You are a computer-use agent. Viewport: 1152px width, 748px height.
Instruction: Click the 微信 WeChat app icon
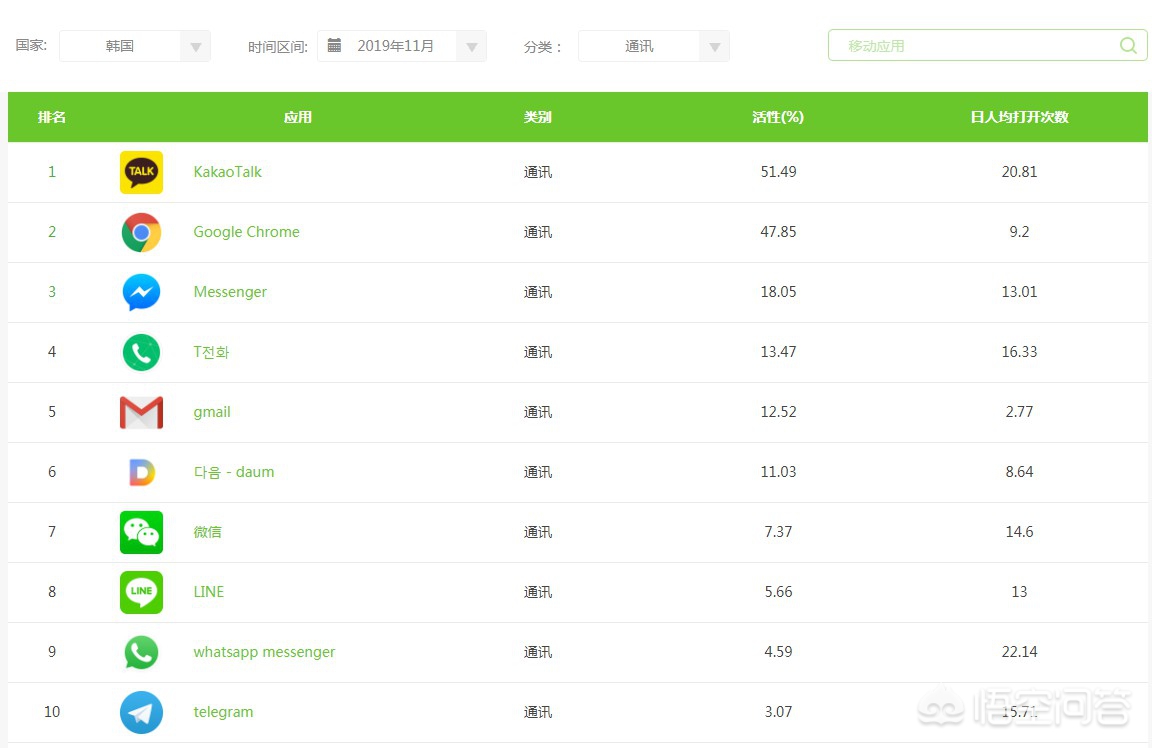click(141, 532)
